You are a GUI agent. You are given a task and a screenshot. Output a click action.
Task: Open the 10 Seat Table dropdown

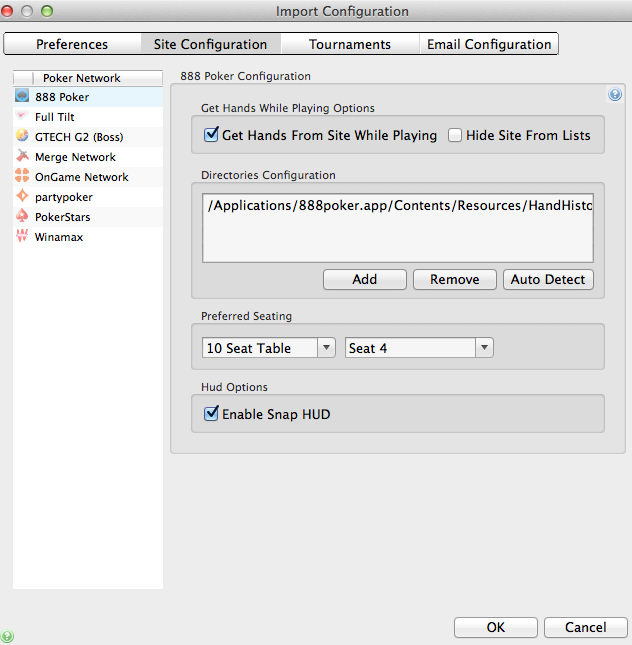click(x=269, y=348)
